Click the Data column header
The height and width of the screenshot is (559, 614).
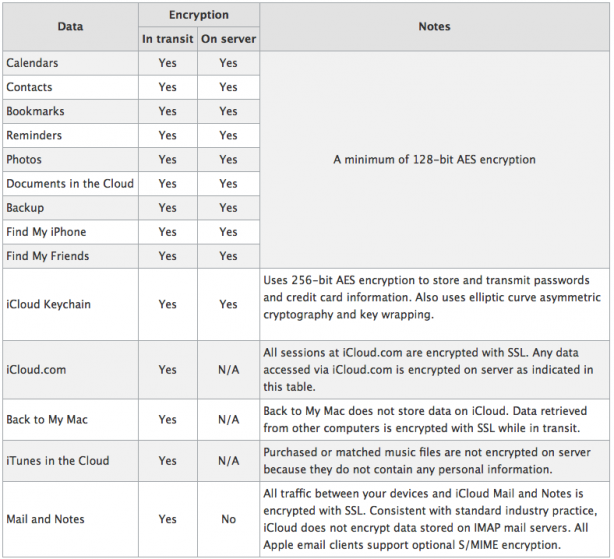tap(70, 27)
